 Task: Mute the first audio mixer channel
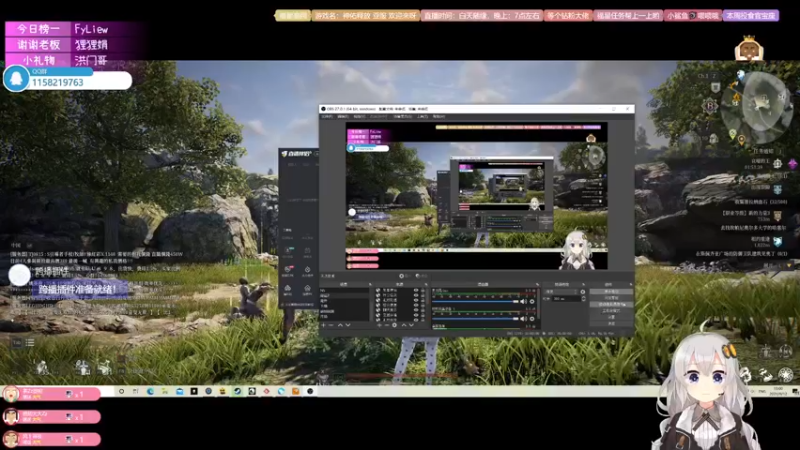[x=523, y=302]
